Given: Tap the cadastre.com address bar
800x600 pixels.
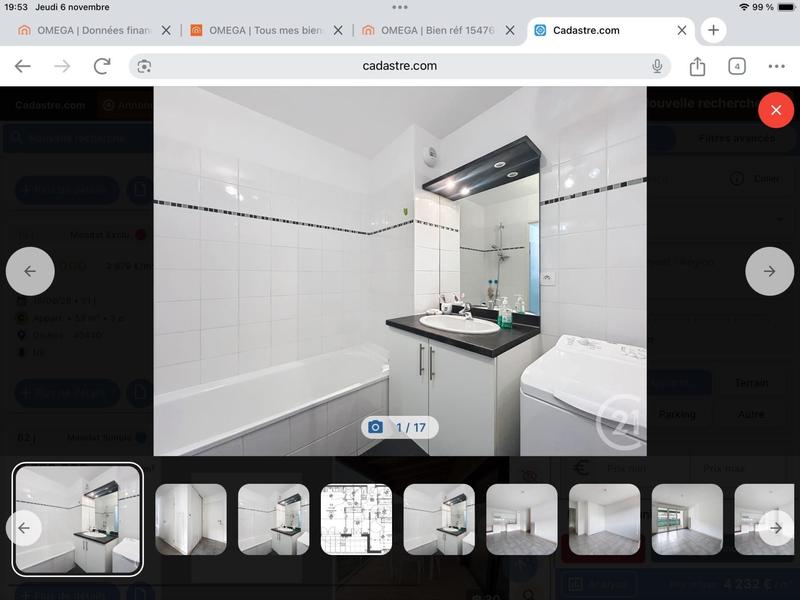Looking at the screenshot, I should (400, 66).
